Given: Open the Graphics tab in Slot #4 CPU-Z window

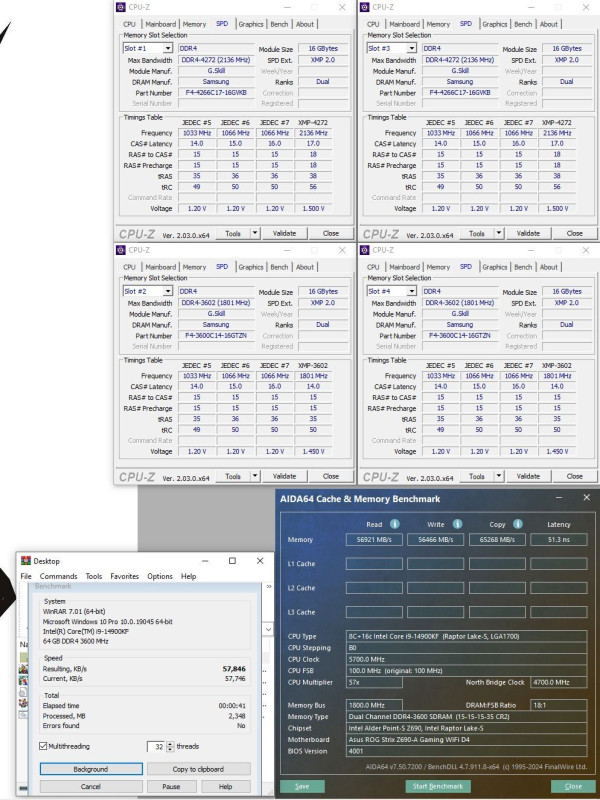Looking at the screenshot, I should (495, 267).
